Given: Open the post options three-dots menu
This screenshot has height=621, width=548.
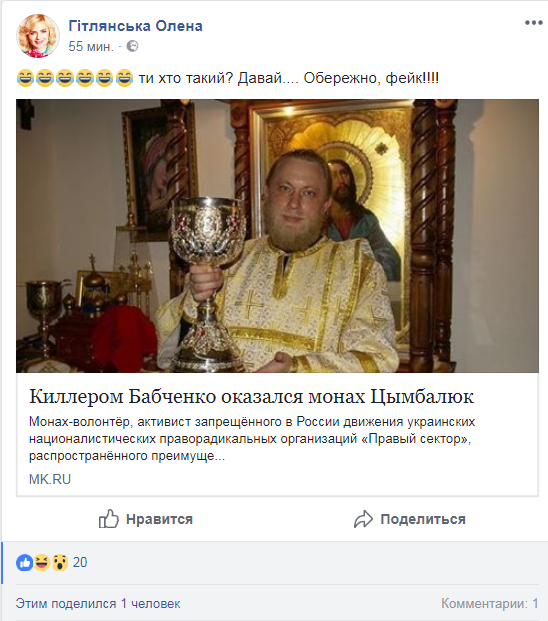Looking at the screenshot, I should [x=533, y=23].
